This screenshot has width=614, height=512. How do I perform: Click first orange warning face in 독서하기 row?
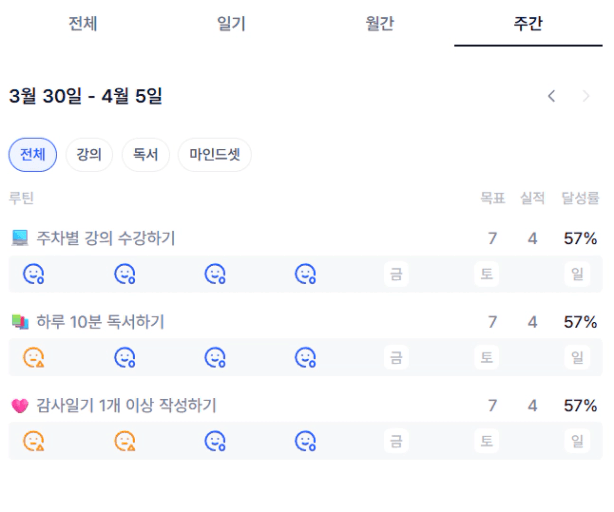[34, 357]
